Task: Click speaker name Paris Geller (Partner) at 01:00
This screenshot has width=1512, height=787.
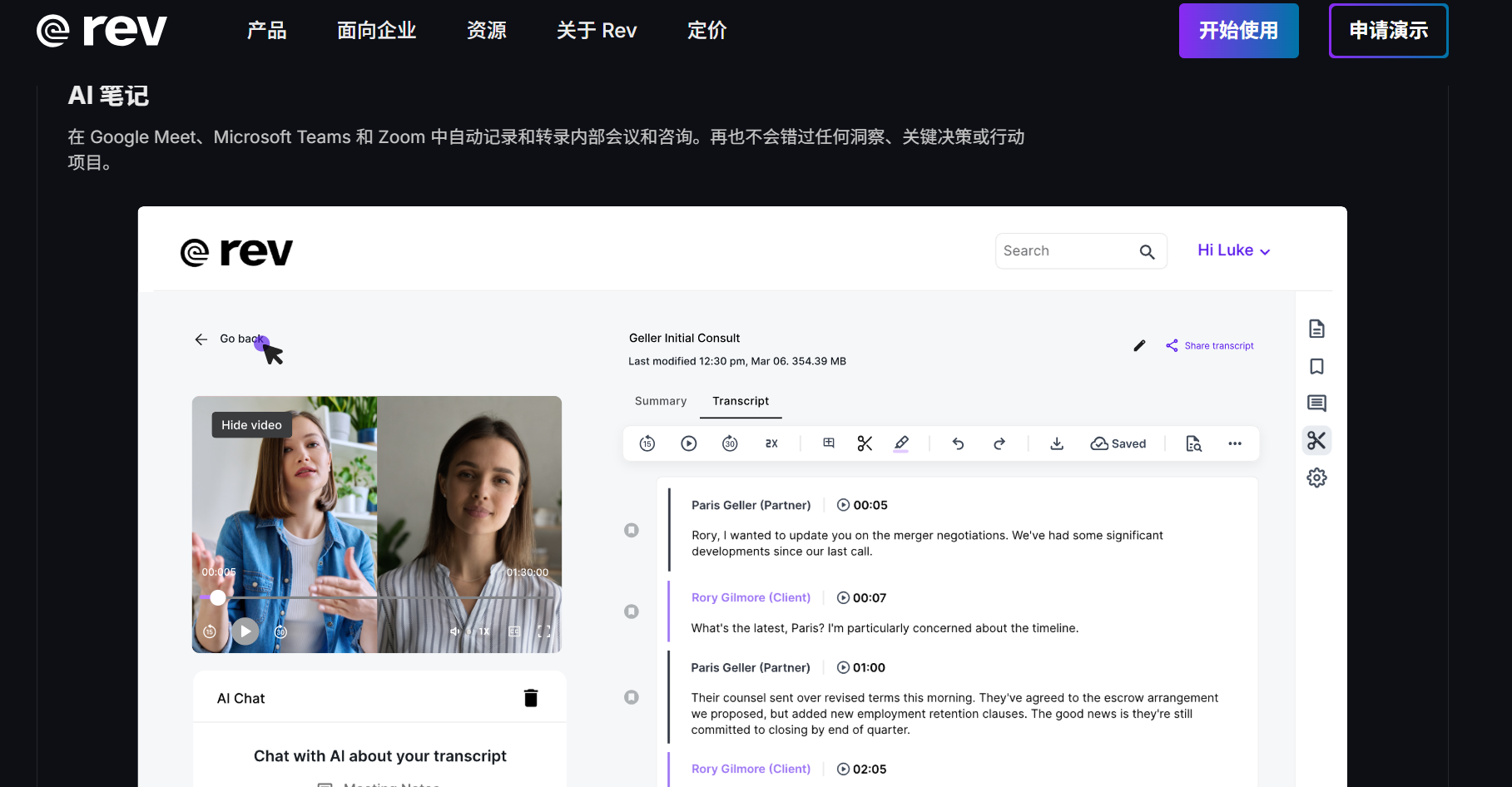Action: pos(751,667)
